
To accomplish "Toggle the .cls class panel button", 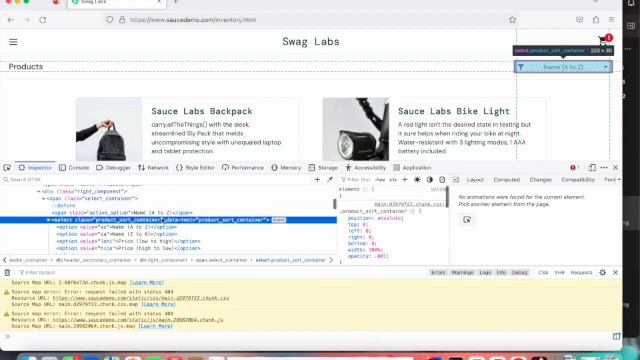I will [393, 180].
